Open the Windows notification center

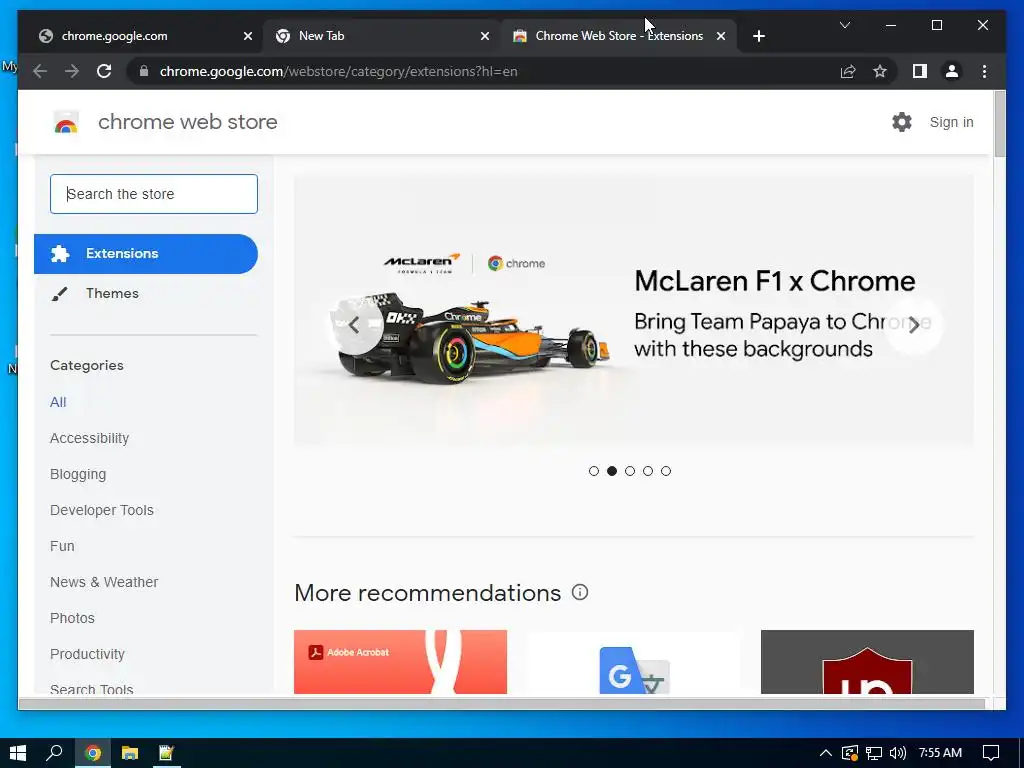991,753
